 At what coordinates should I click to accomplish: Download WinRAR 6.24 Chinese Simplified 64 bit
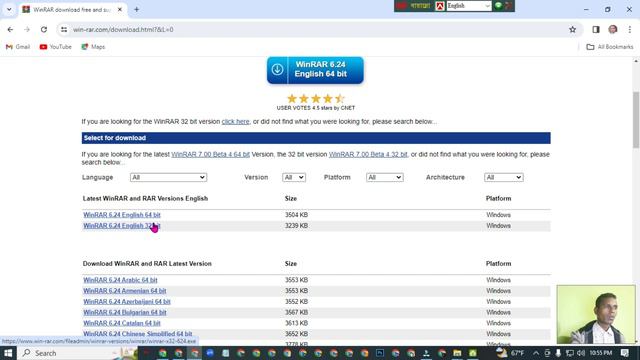(x=138, y=334)
